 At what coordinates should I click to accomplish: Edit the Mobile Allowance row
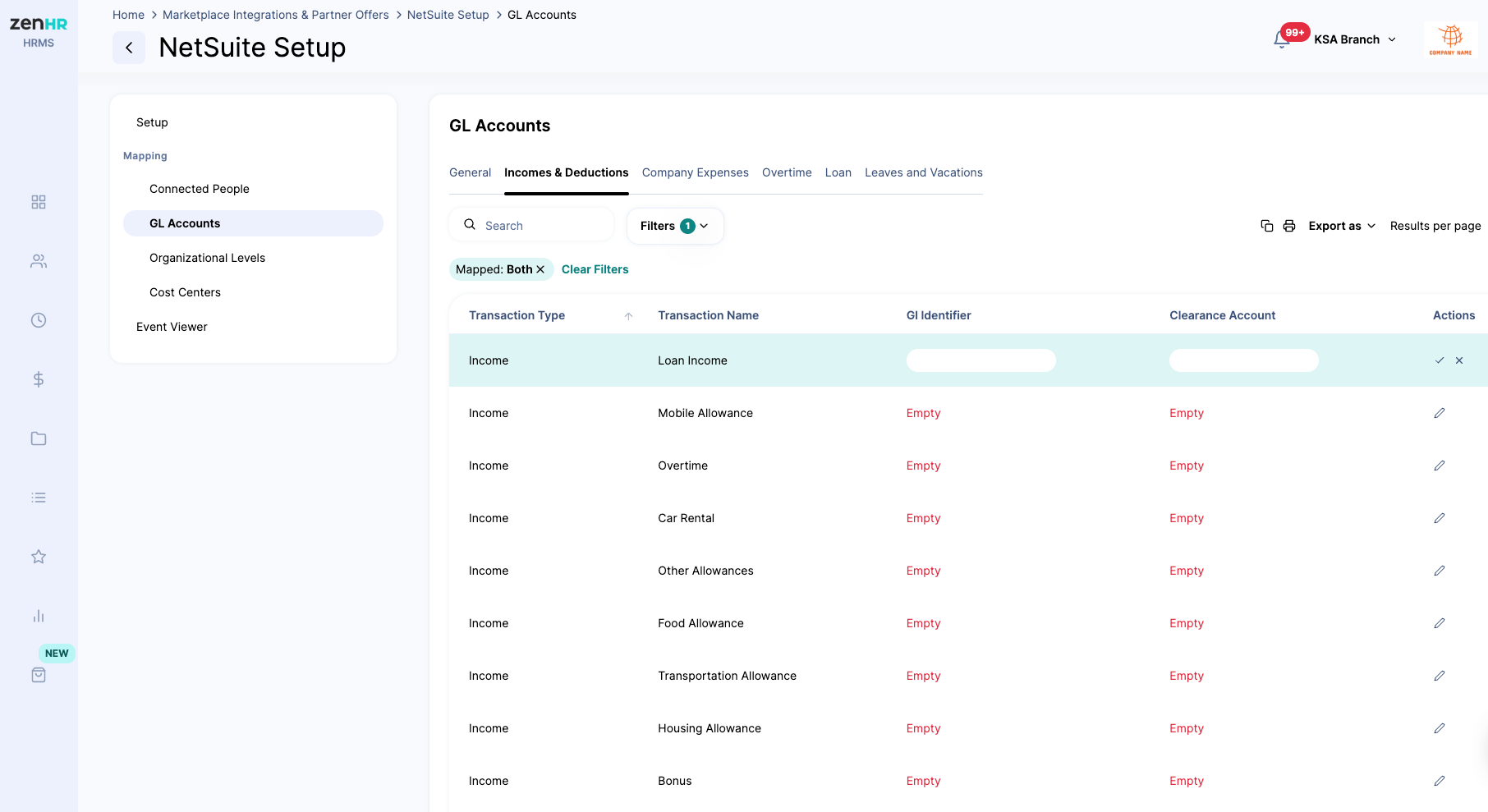(x=1440, y=413)
